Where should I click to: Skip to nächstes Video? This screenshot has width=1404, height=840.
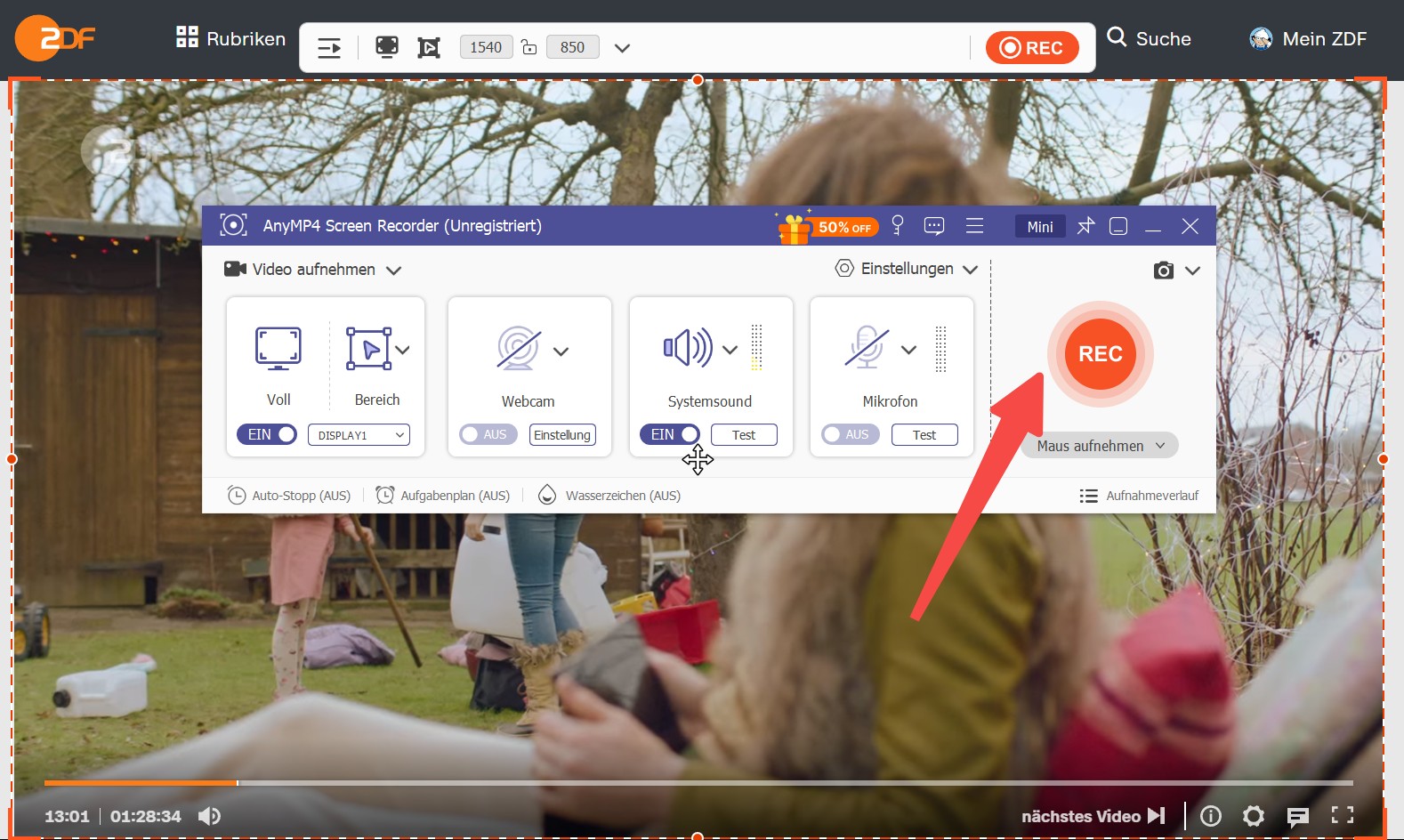1093,816
